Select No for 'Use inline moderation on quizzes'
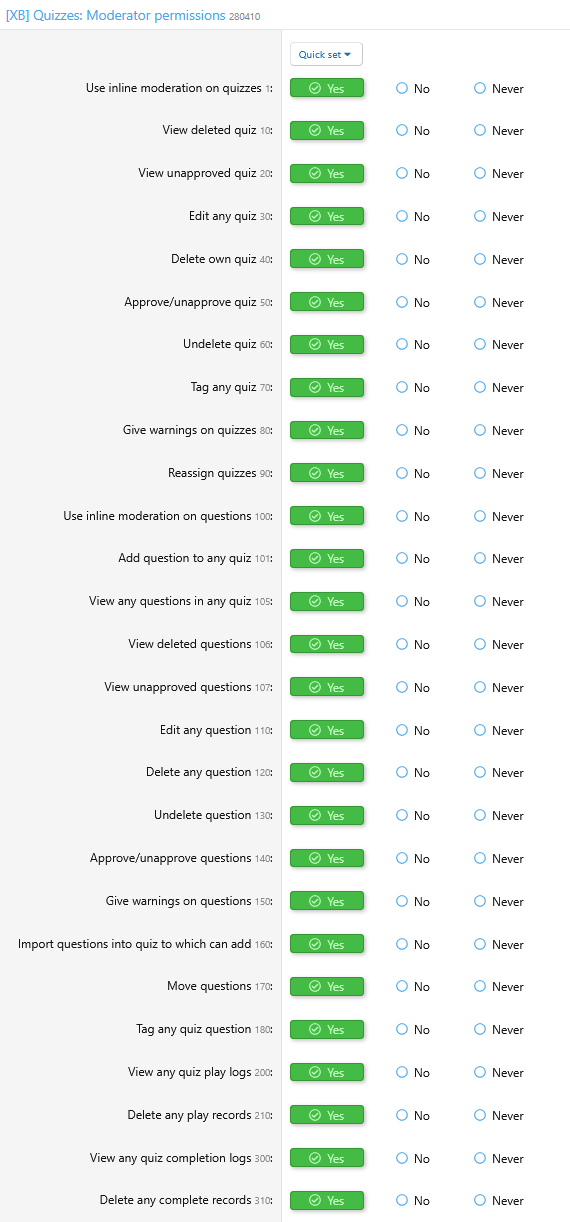Screen dimensions: 570x1222 413,89
